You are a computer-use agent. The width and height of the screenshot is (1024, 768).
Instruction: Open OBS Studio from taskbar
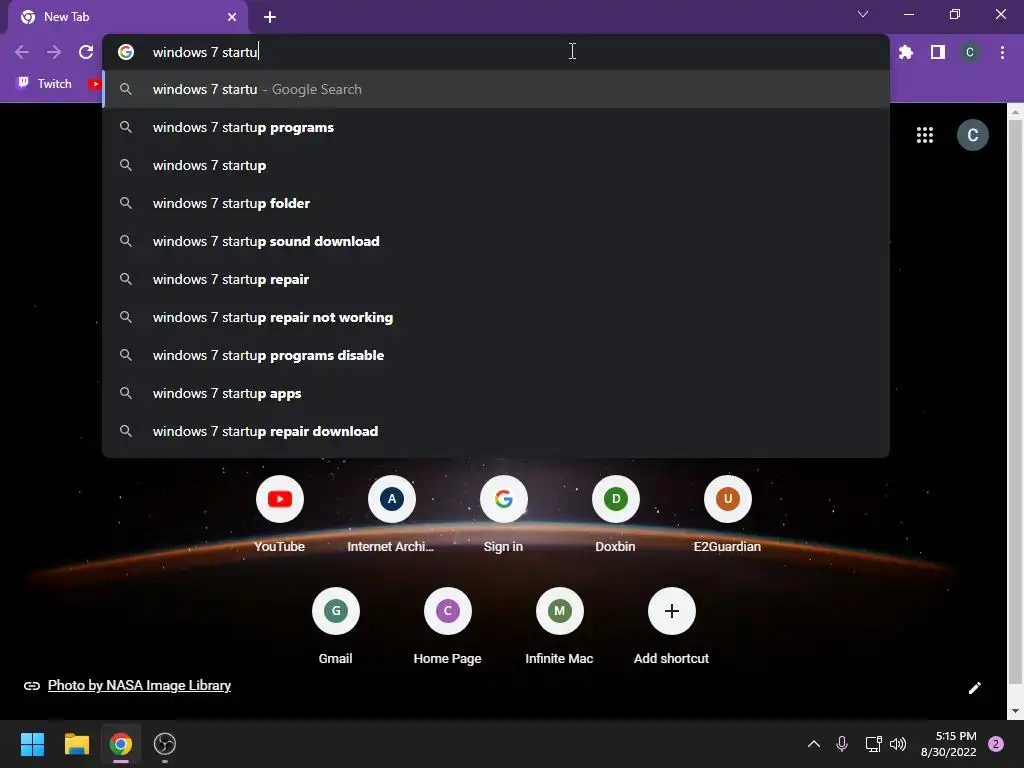click(165, 744)
